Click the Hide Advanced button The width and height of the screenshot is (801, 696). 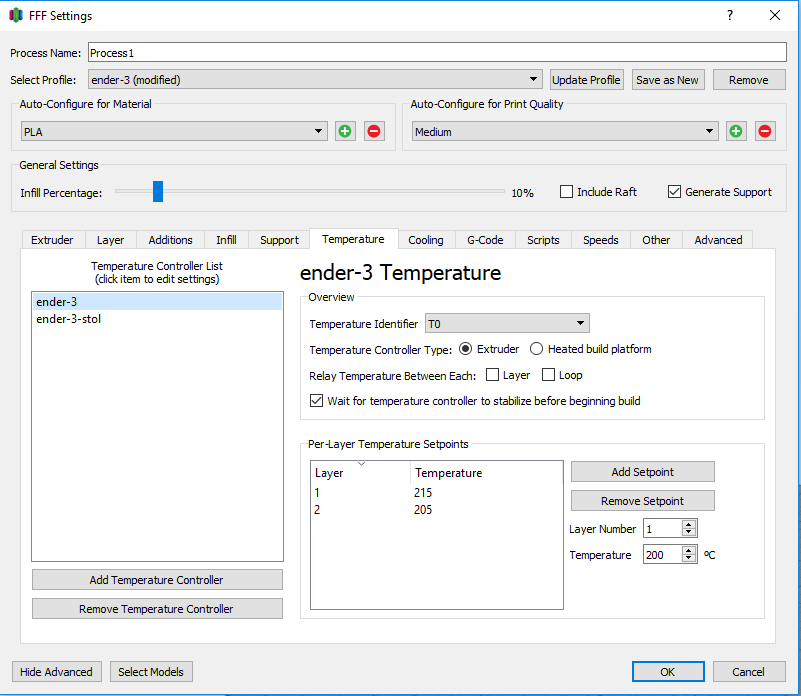tap(56, 671)
